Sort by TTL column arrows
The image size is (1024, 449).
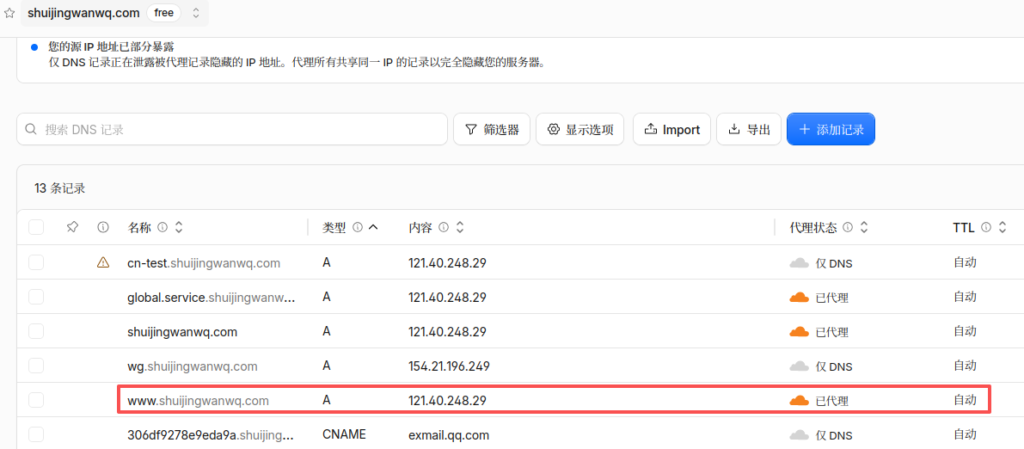(x=1002, y=227)
